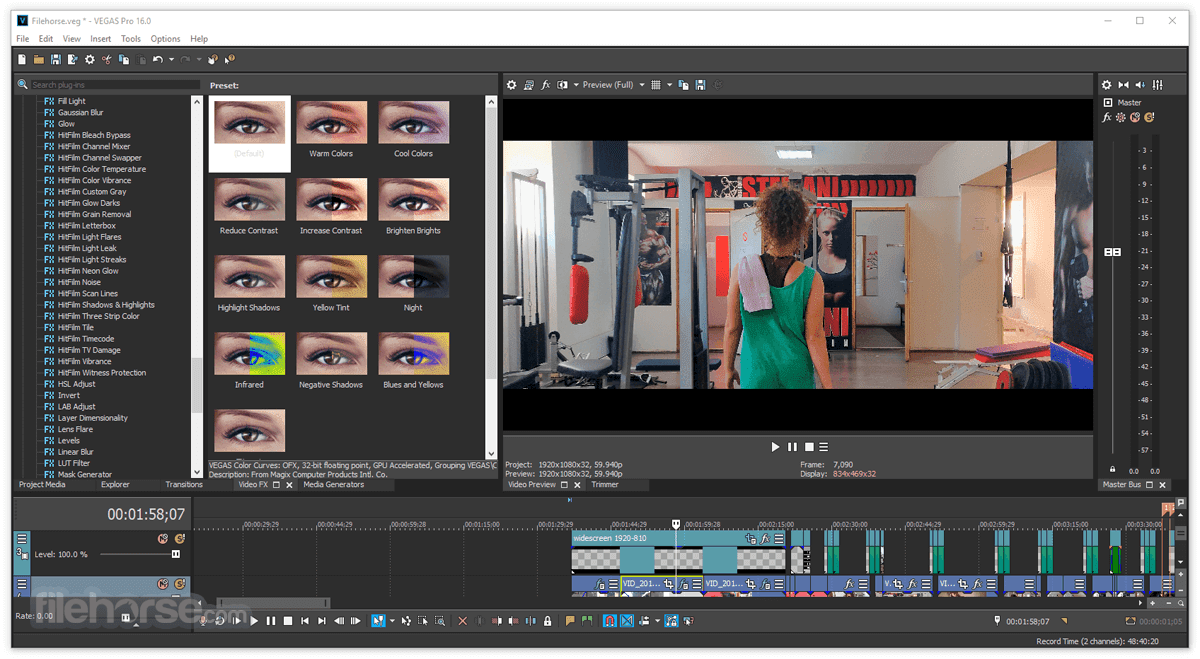Adjust the Master bus volume fader
Viewport: 1200px width, 659px height.
(1112, 252)
